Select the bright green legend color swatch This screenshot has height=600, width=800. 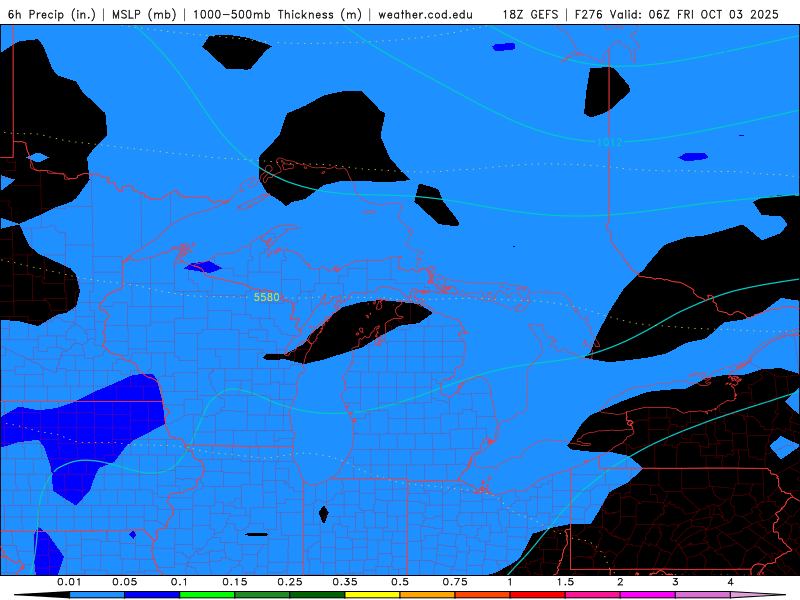point(207,595)
